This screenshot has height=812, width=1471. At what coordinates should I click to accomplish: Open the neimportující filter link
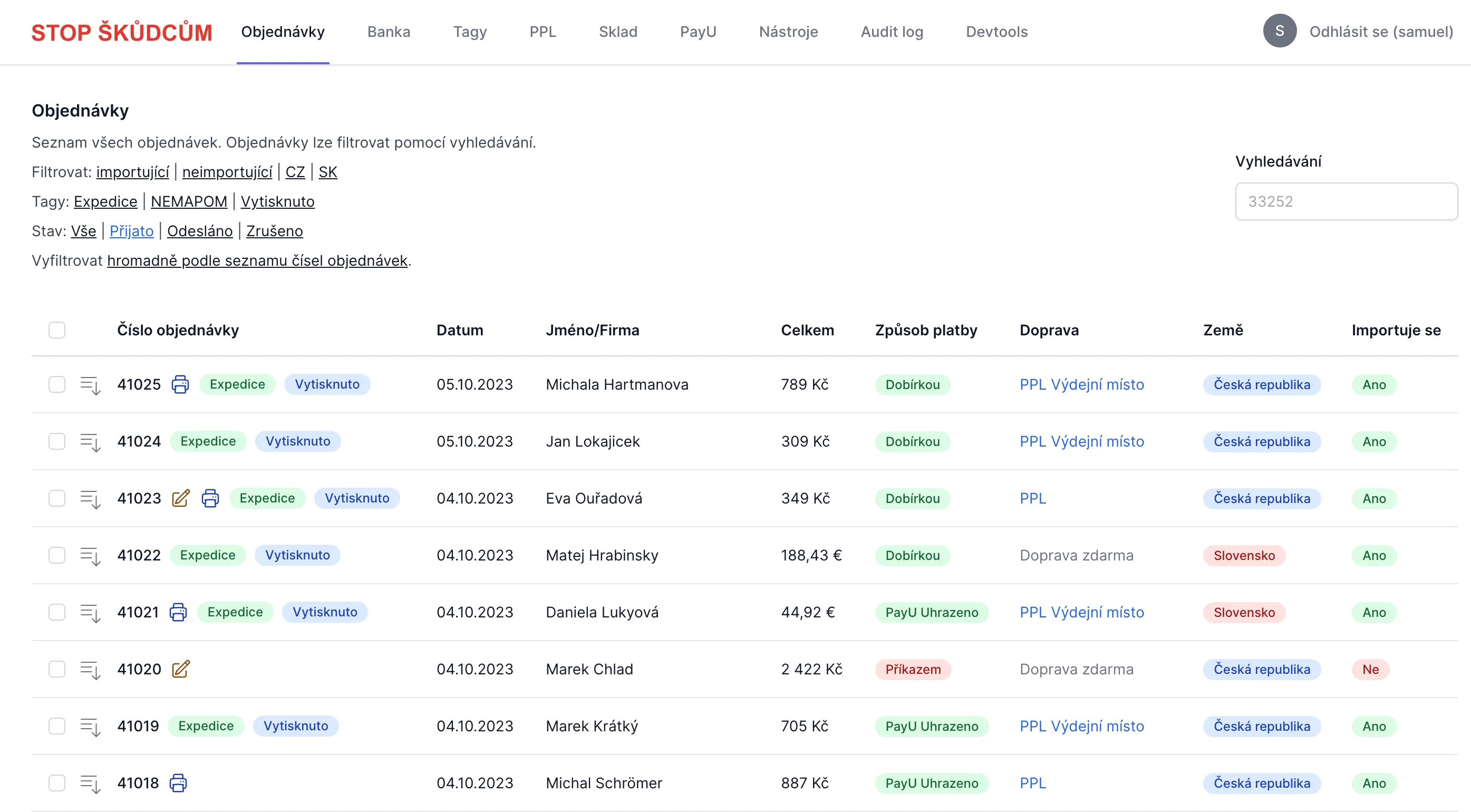point(227,172)
